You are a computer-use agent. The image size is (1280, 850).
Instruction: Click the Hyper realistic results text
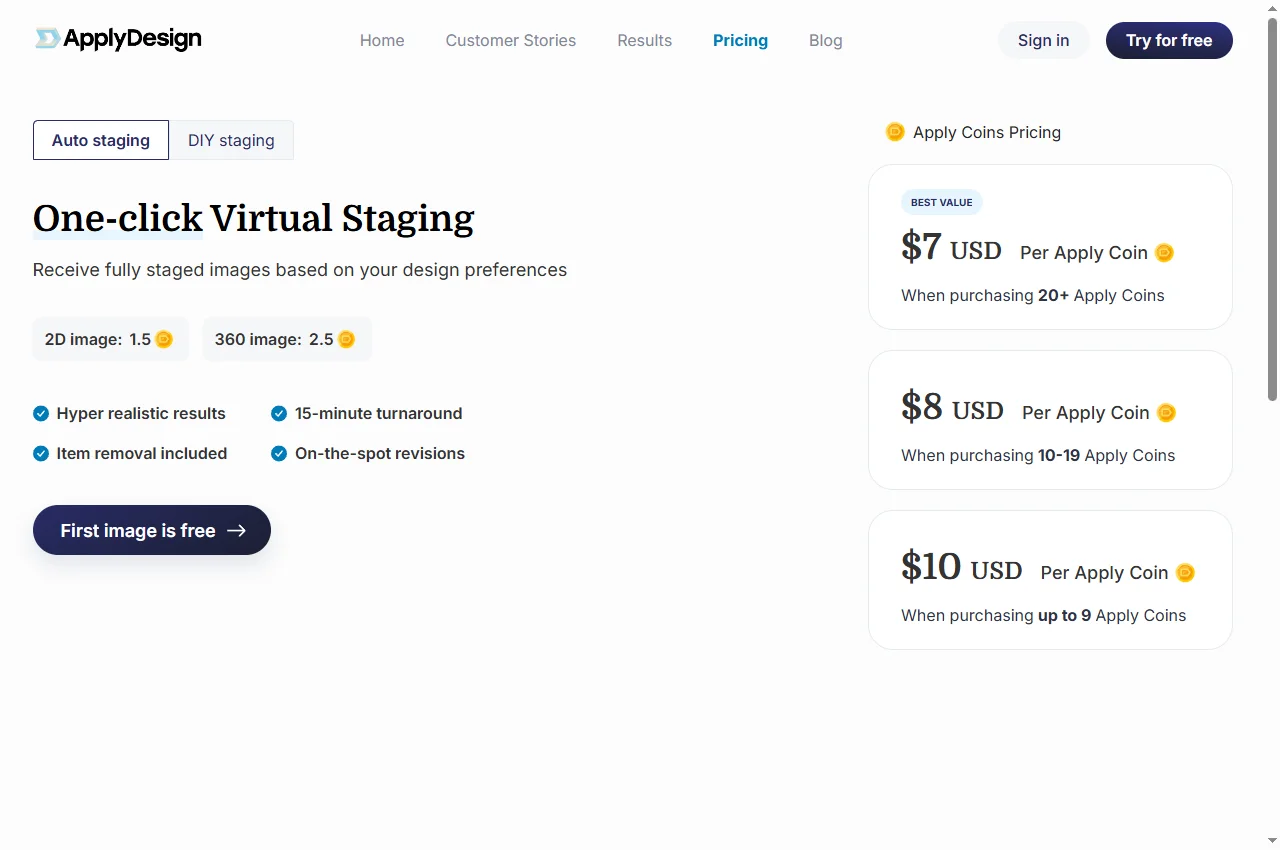pyautogui.click(x=141, y=413)
